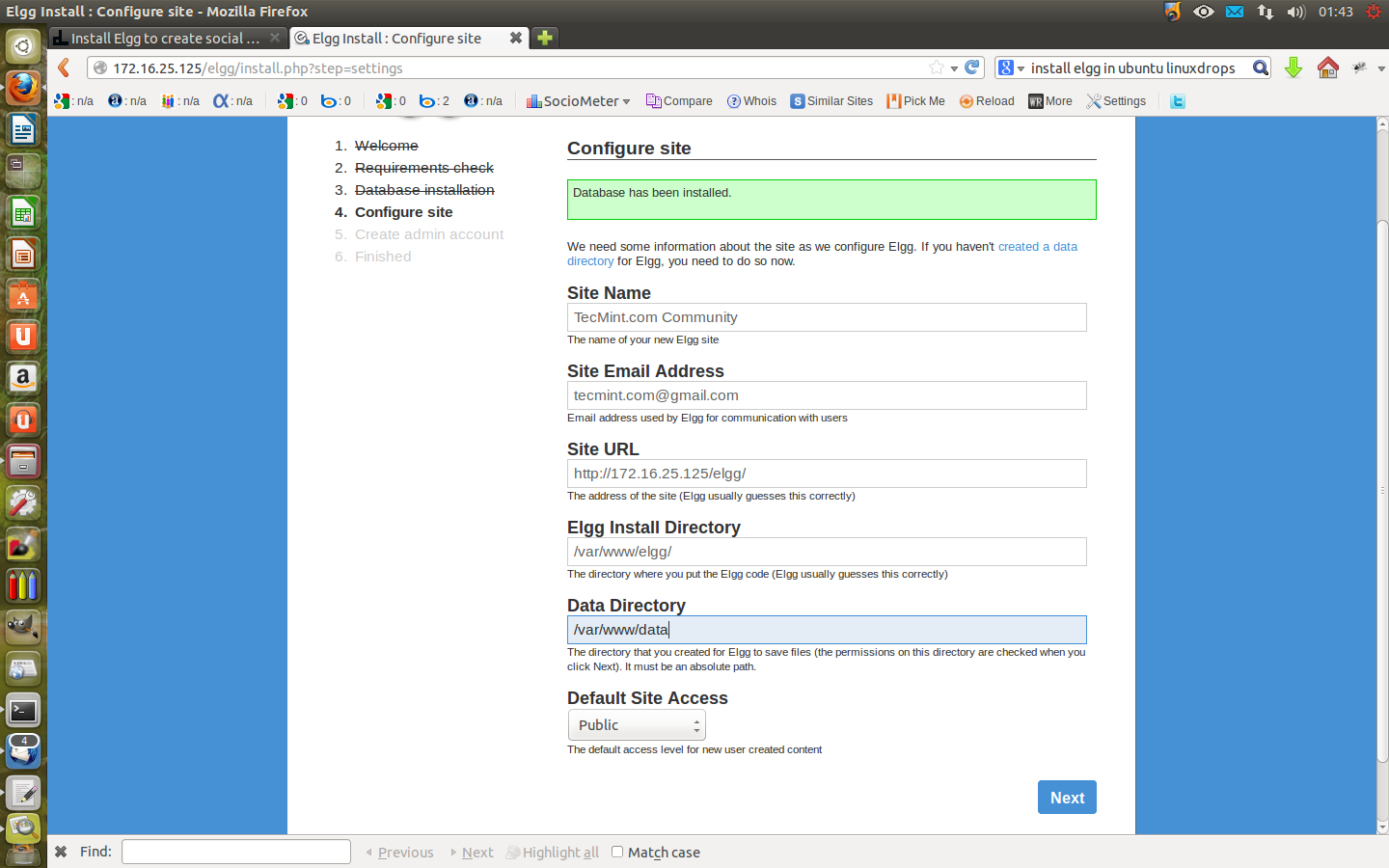
Task: Click the Site URL field
Action: coord(827,474)
